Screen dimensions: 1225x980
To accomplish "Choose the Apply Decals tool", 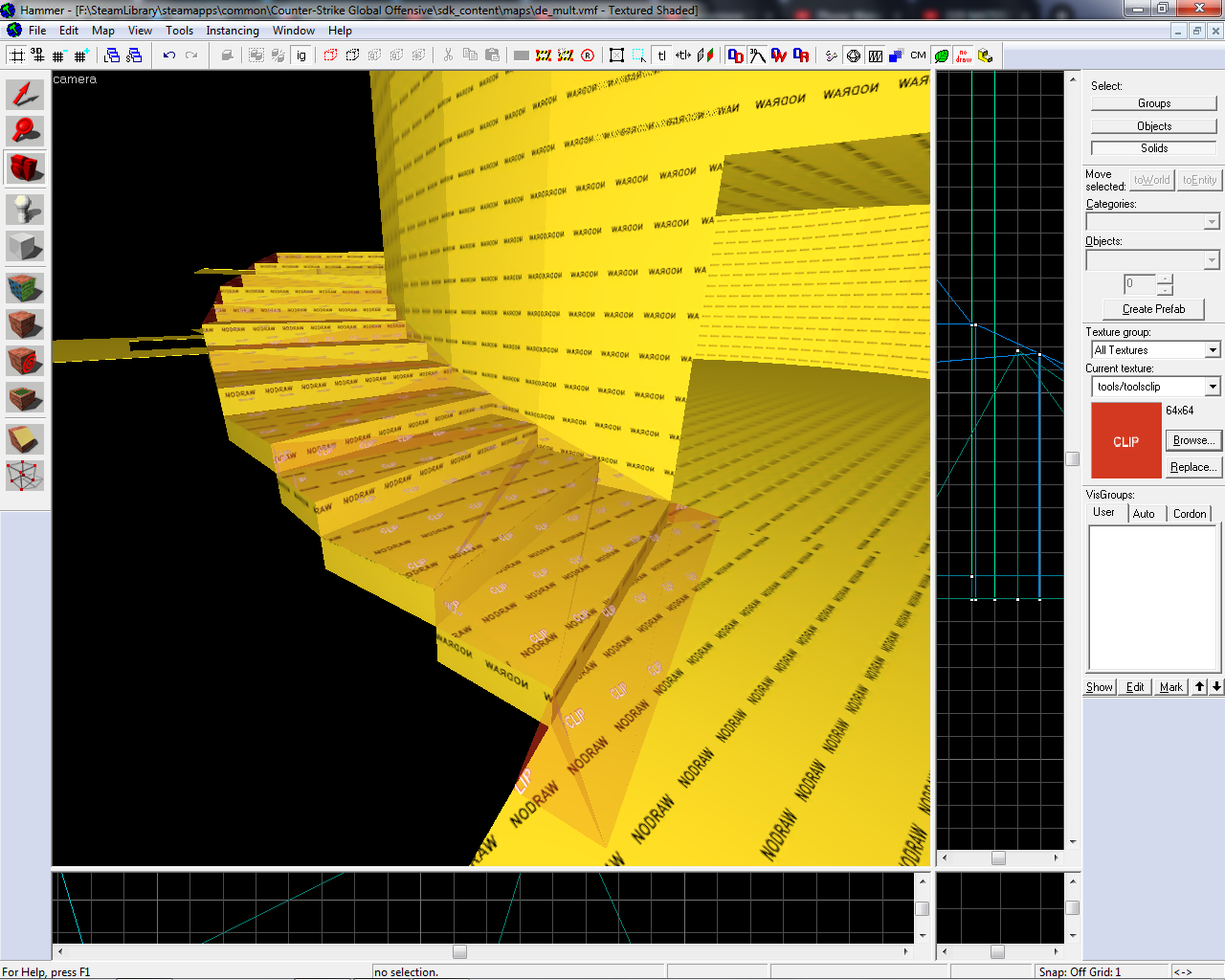I will pos(25,361).
